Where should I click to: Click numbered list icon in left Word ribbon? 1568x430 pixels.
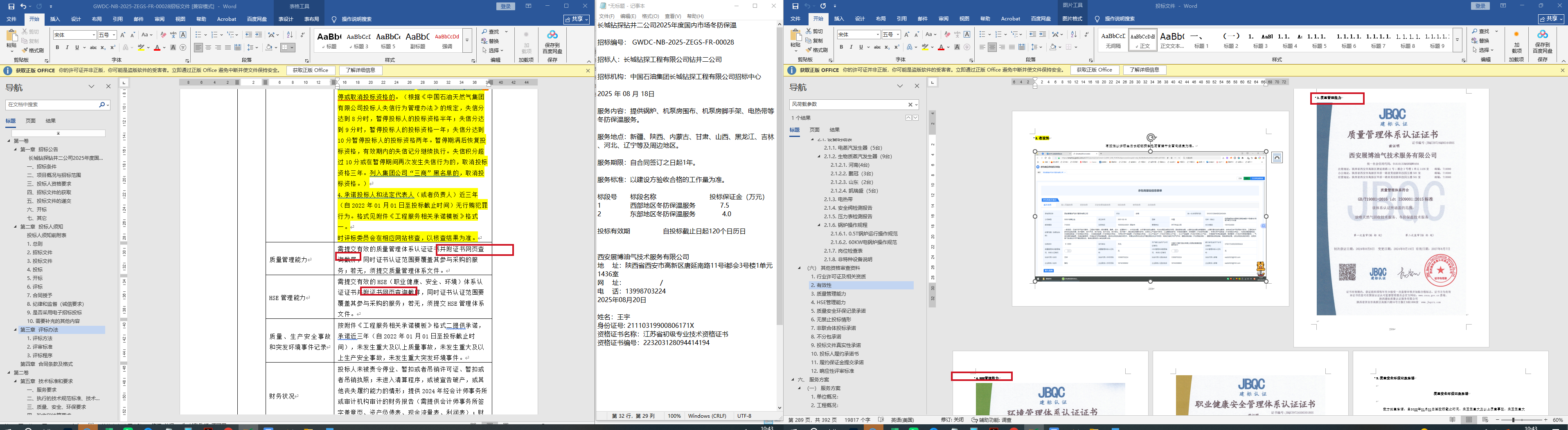point(214,35)
